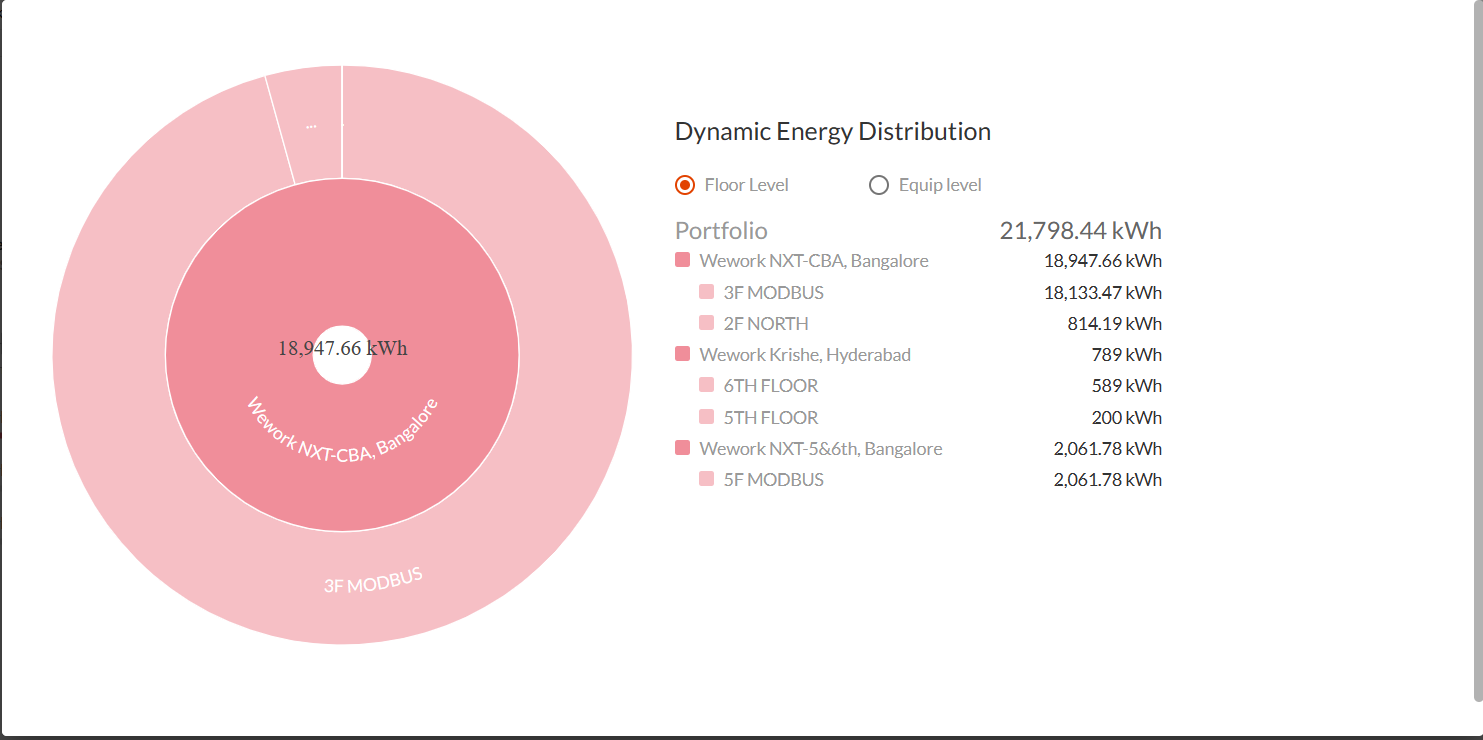Click color swatch beside 5TH FLOOR
The height and width of the screenshot is (740, 1483).
(707, 417)
